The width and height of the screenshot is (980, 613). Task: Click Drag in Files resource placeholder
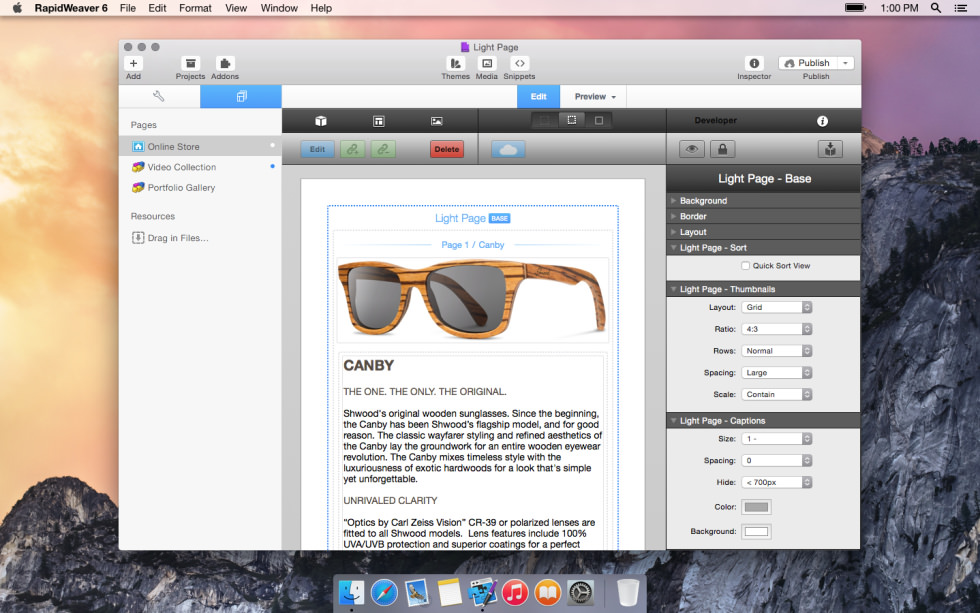[x=170, y=237]
